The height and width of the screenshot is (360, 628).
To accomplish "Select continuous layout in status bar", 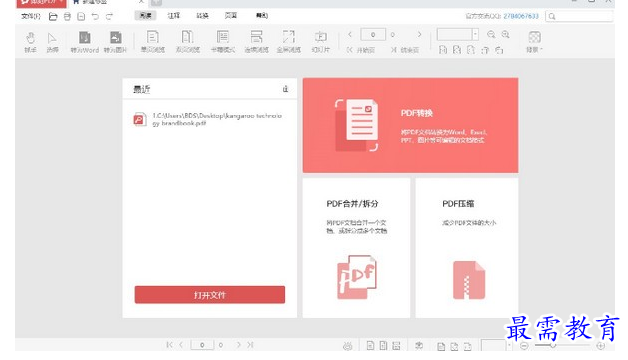I will coord(396,346).
